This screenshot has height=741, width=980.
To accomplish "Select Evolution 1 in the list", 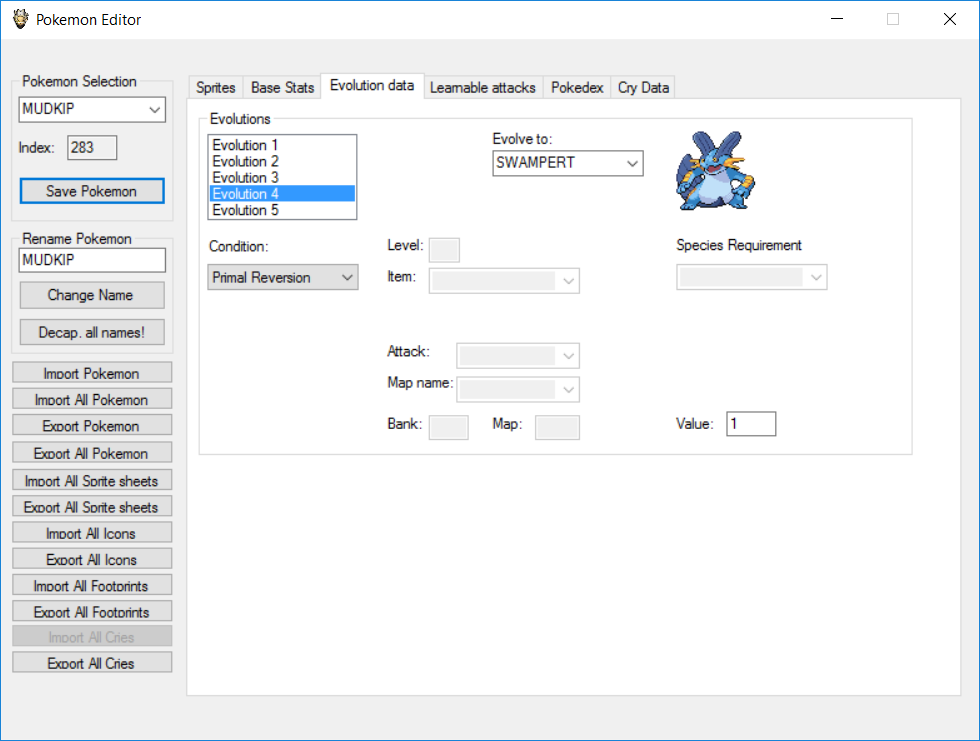I will tap(282, 145).
